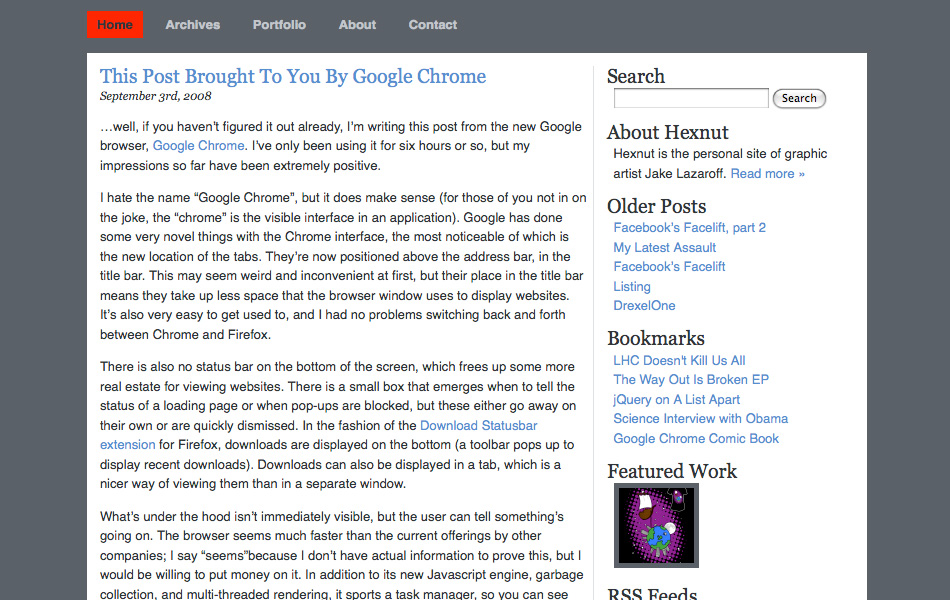The width and height of the screenshot is (950, 600).
Task: Click the date September 3rd, 2008
Action: click(156, 96)
